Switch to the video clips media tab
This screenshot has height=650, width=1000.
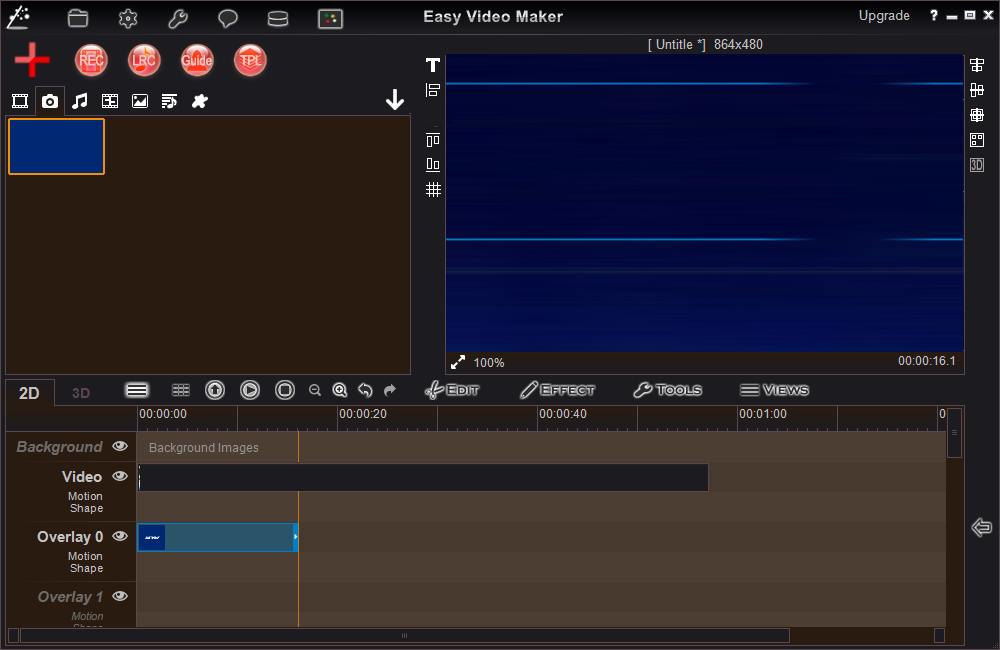click(x=20, y=101)
